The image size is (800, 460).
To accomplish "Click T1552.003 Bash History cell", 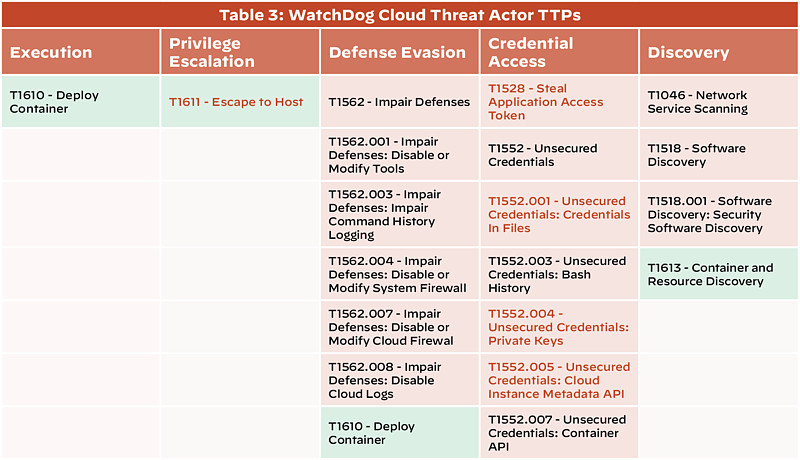I will [x=556, y=274].
